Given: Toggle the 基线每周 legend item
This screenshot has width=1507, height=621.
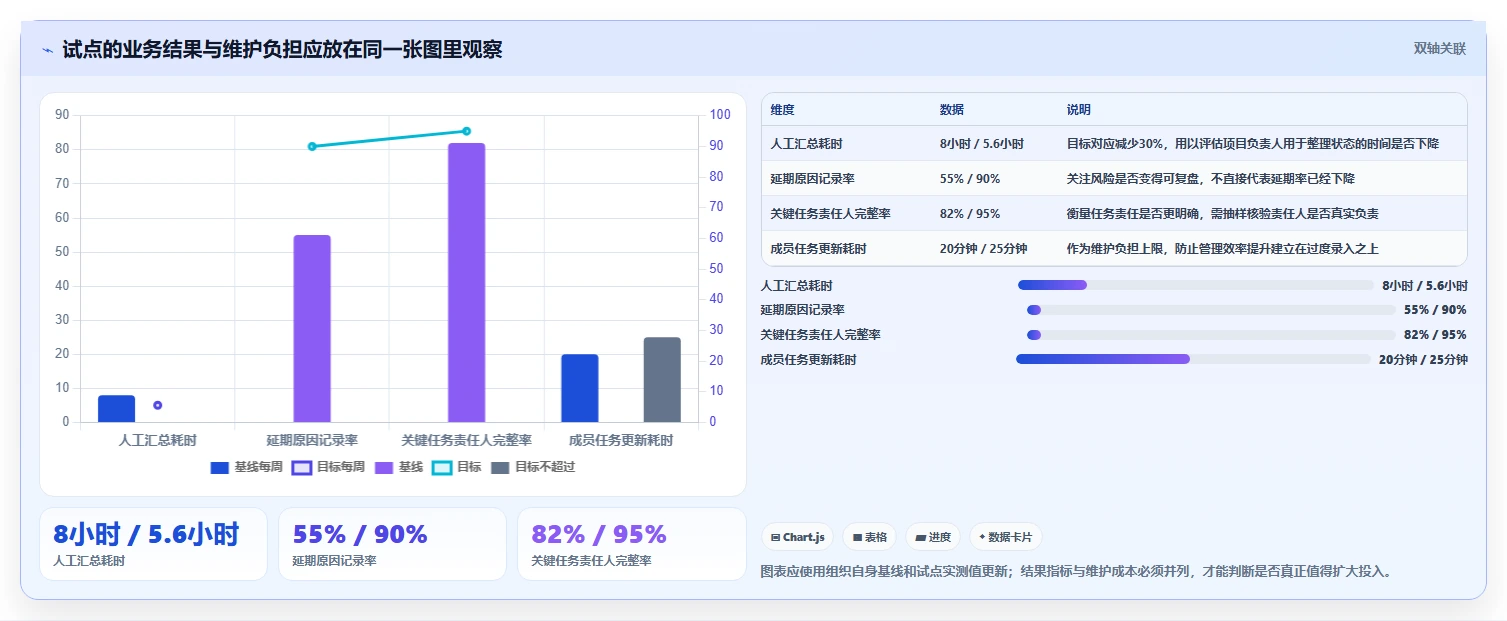Looking at the screenshot, I should point(246,467).
